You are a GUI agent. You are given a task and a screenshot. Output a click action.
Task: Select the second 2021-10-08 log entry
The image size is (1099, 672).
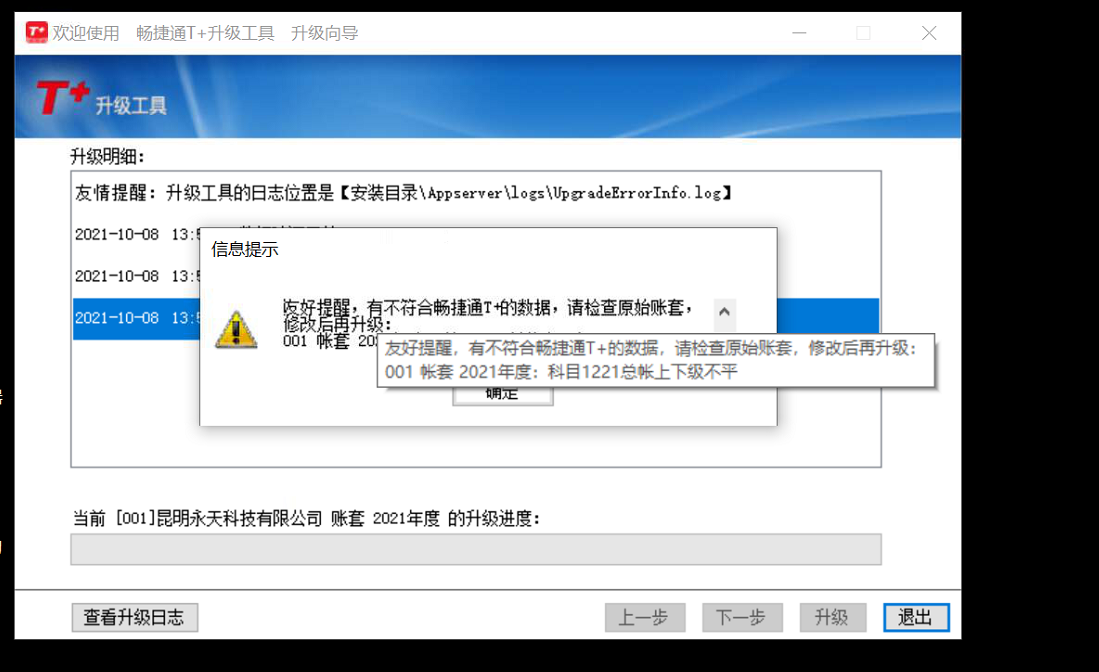tap(136, 276)
